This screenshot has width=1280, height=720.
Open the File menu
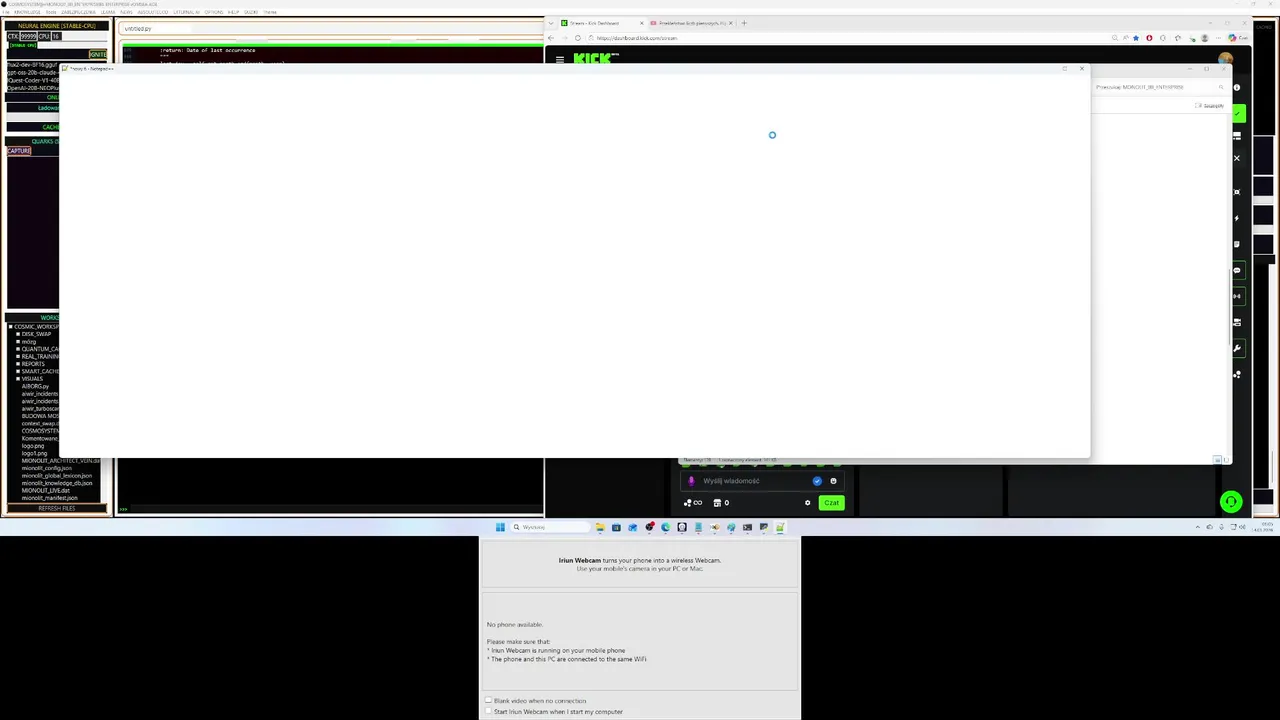pos(6,12)
